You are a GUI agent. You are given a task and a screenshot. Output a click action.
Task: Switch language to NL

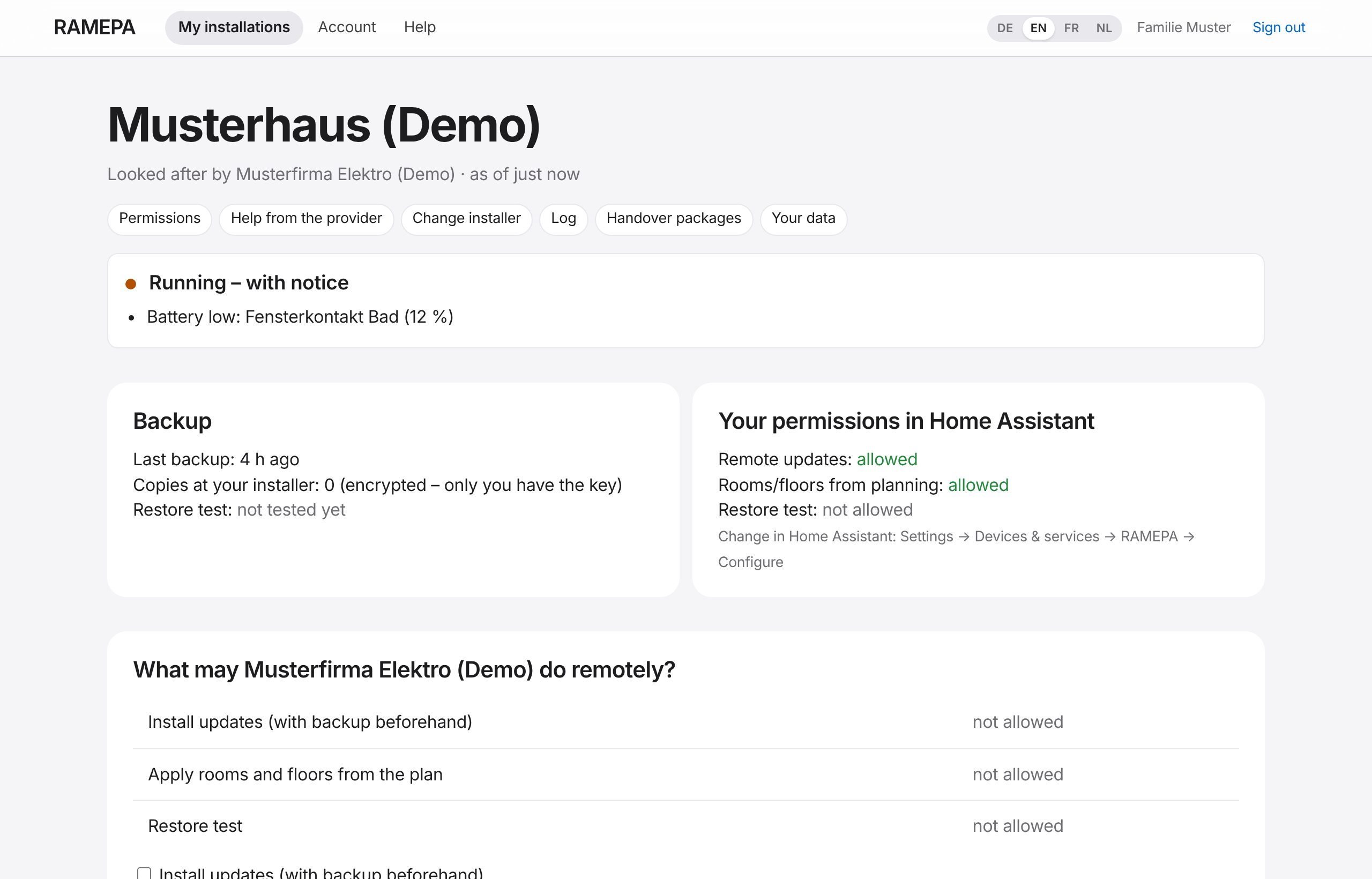point(1104,28)
